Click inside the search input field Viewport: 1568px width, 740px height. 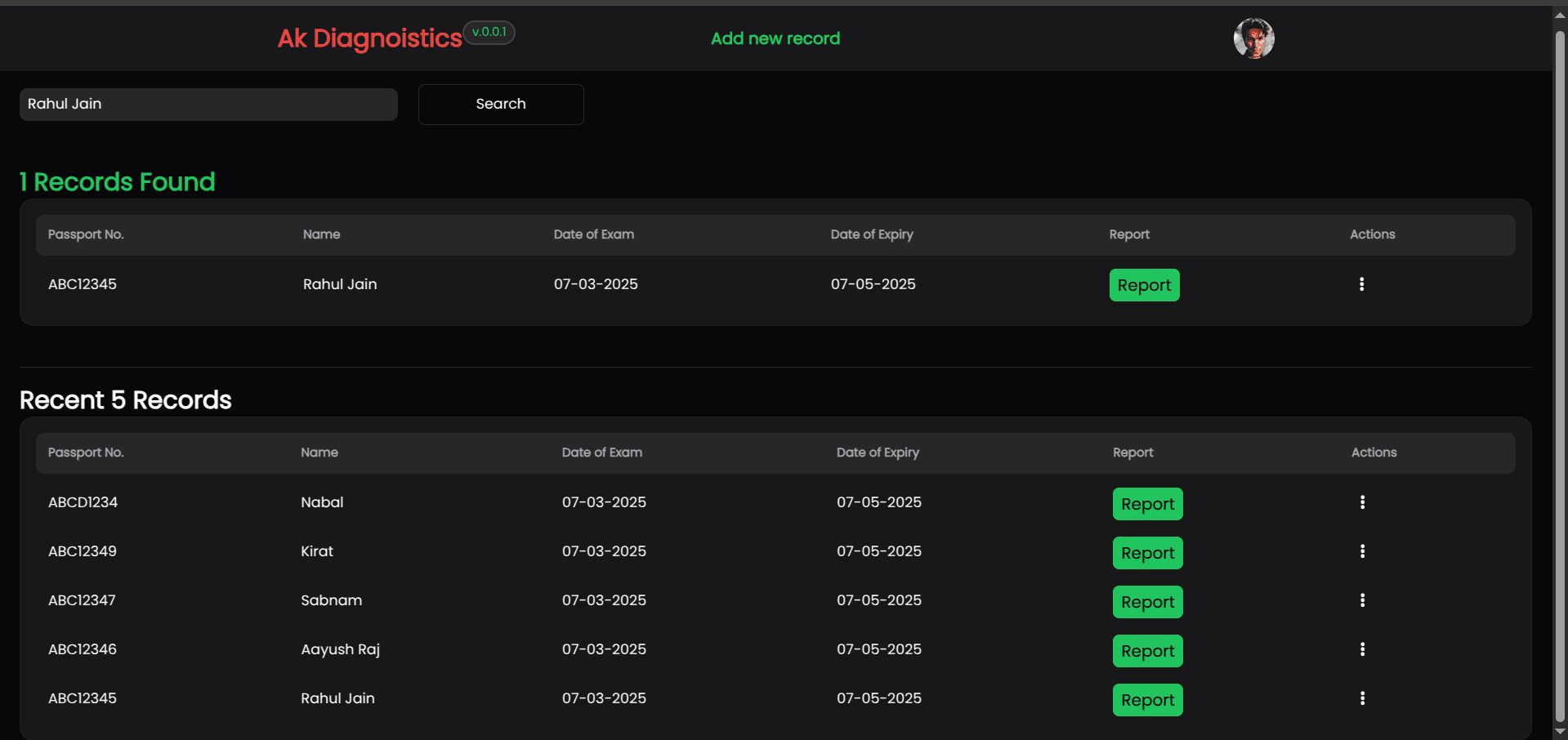click(208, 104)
